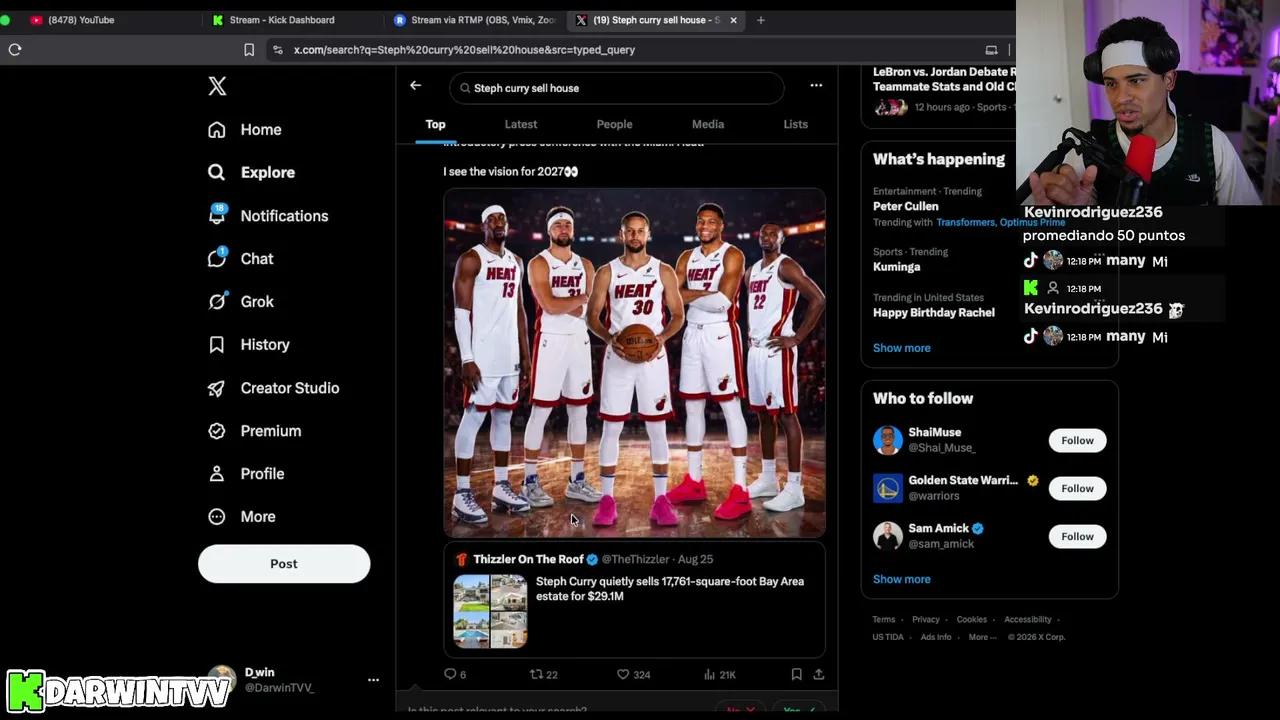The image size is (1280, 720).
Task: Open ShaiMuse profile avatar
Action: pos(887,440)
